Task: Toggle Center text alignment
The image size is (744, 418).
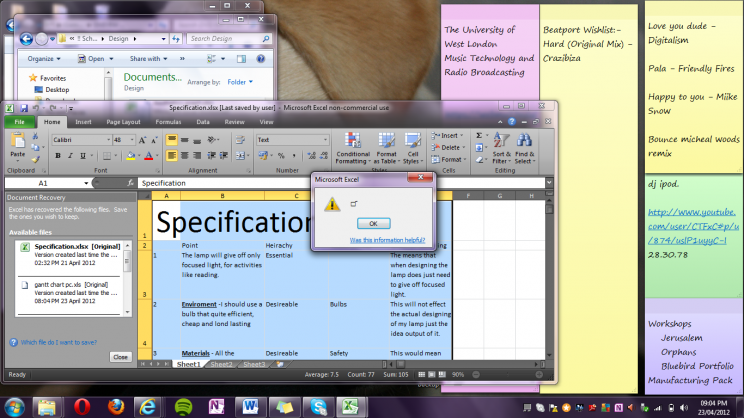Action: [x=184, y=156]
